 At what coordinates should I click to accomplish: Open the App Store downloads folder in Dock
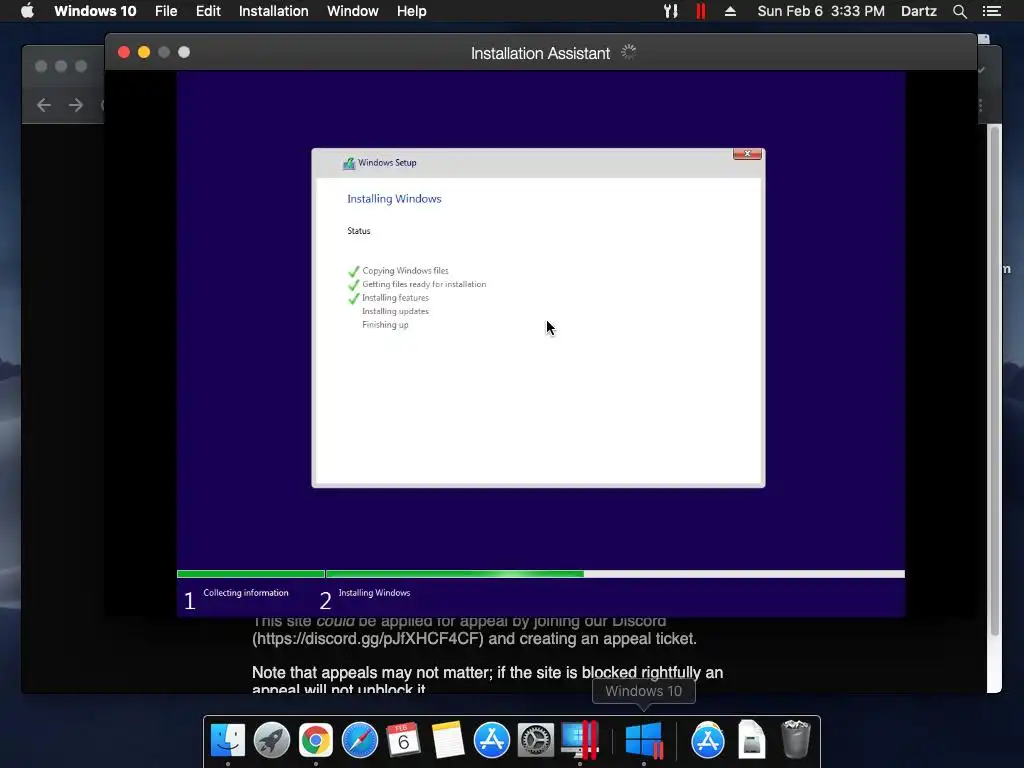(708, 741)
